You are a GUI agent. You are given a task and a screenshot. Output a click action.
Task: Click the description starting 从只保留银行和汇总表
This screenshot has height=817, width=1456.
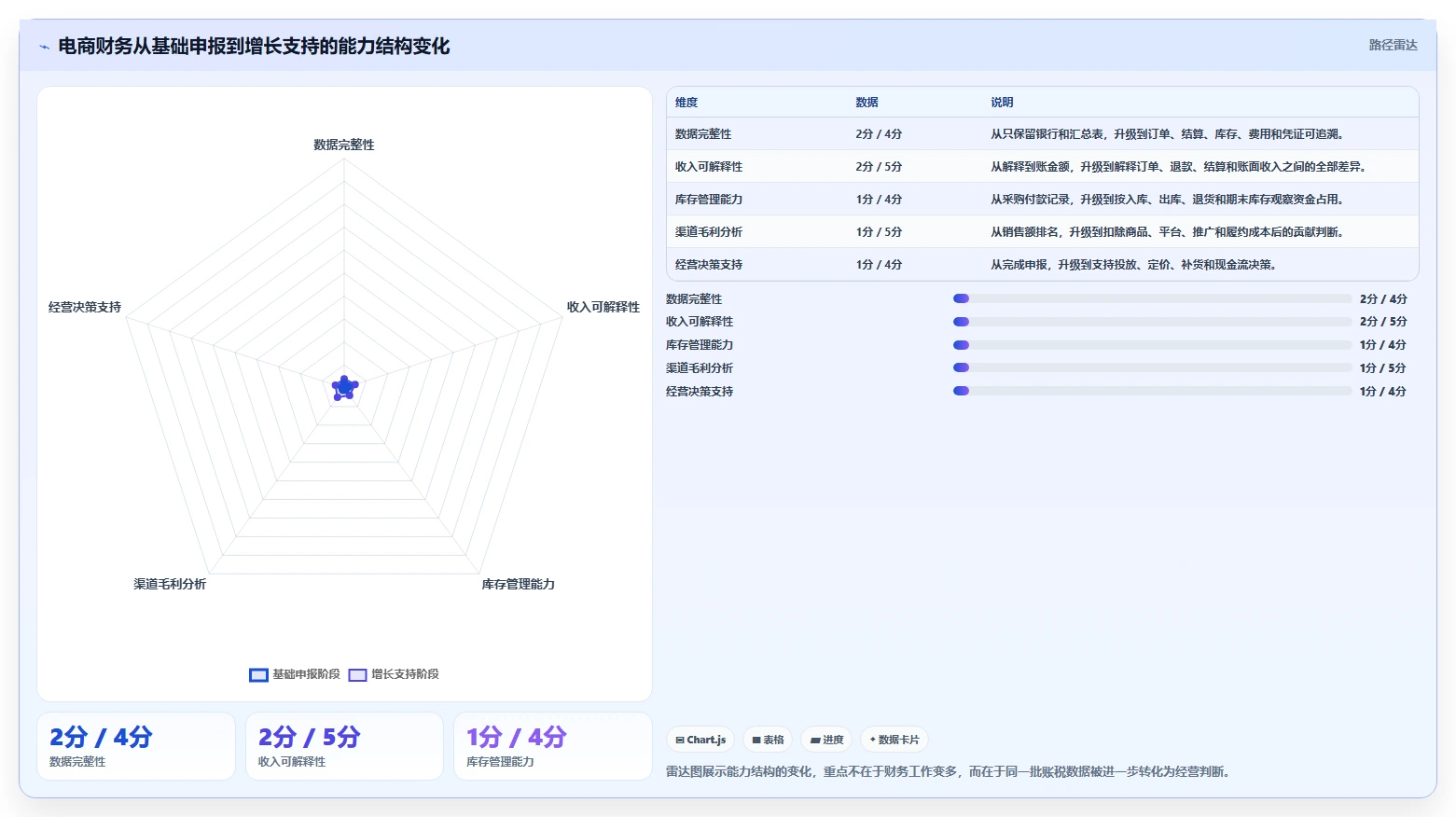(x=1168, y=134)
